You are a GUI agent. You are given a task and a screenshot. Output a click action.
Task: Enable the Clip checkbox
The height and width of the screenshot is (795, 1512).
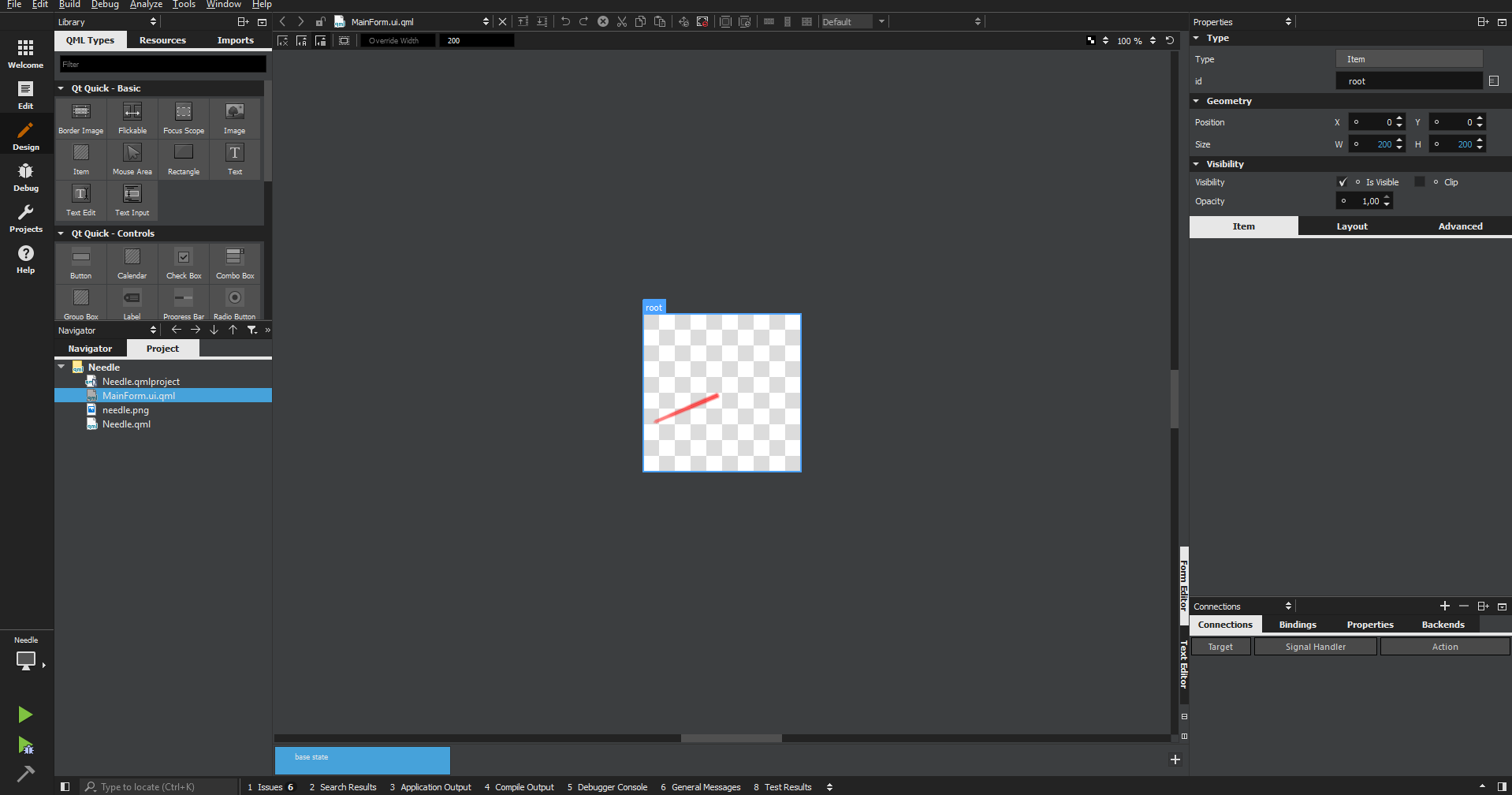pos(1420,182)
